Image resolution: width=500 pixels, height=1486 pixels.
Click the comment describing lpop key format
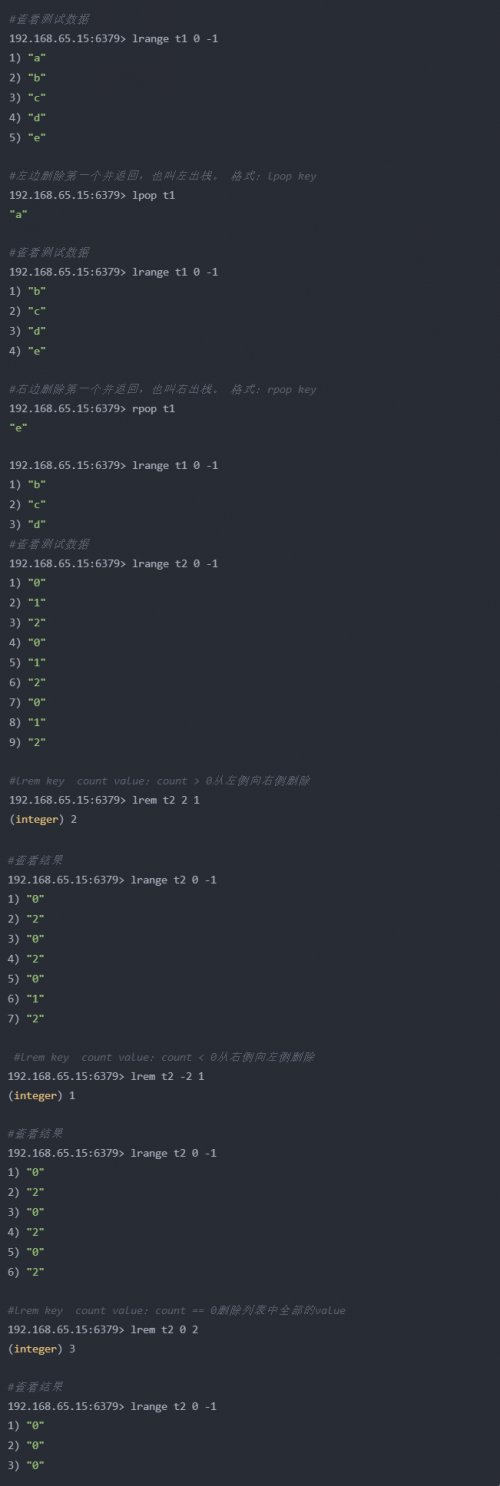pos(162,176)
